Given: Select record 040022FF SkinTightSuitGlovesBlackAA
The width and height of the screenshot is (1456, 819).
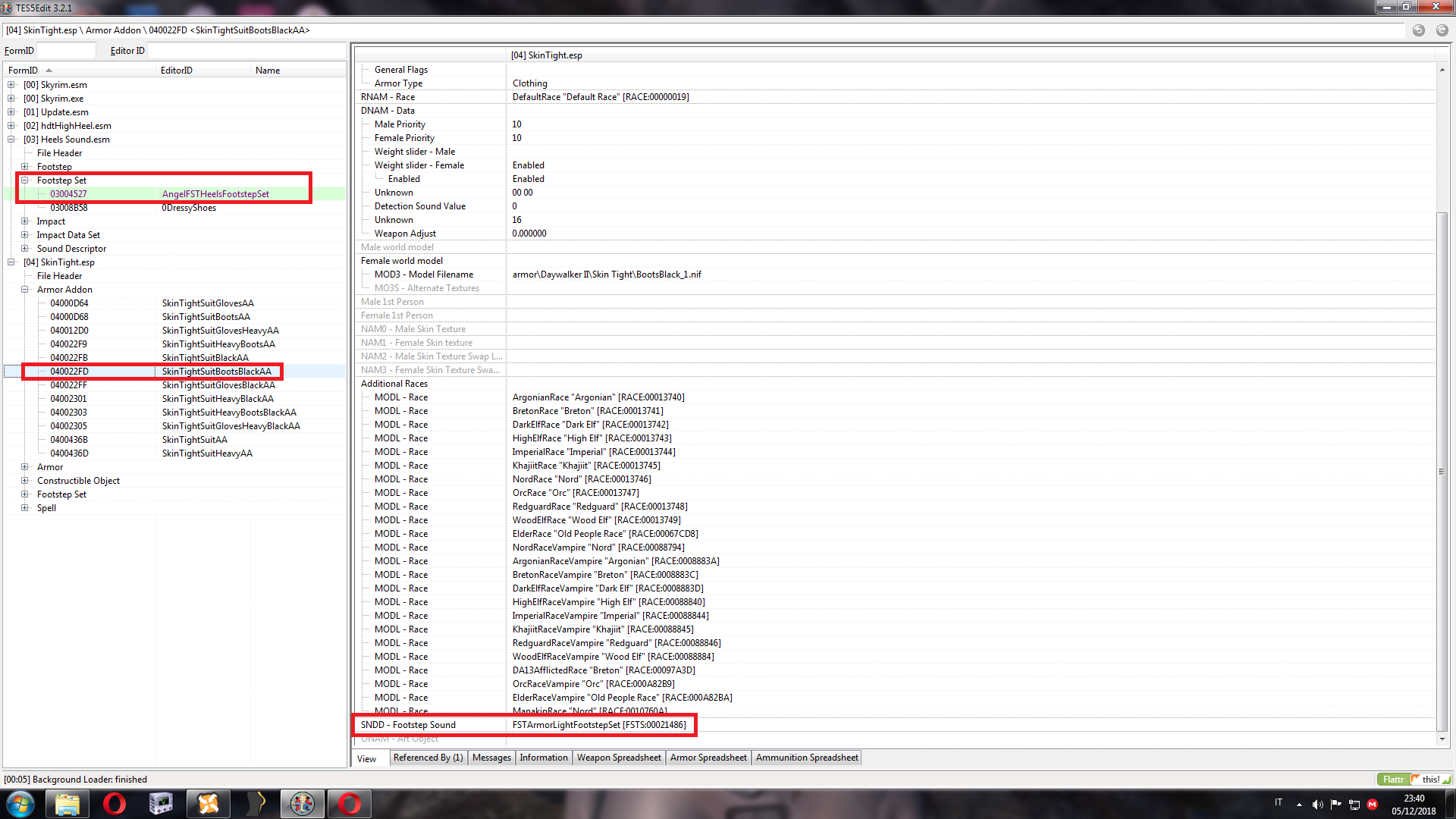Looking at the screenshot, I should pos(174,385).
